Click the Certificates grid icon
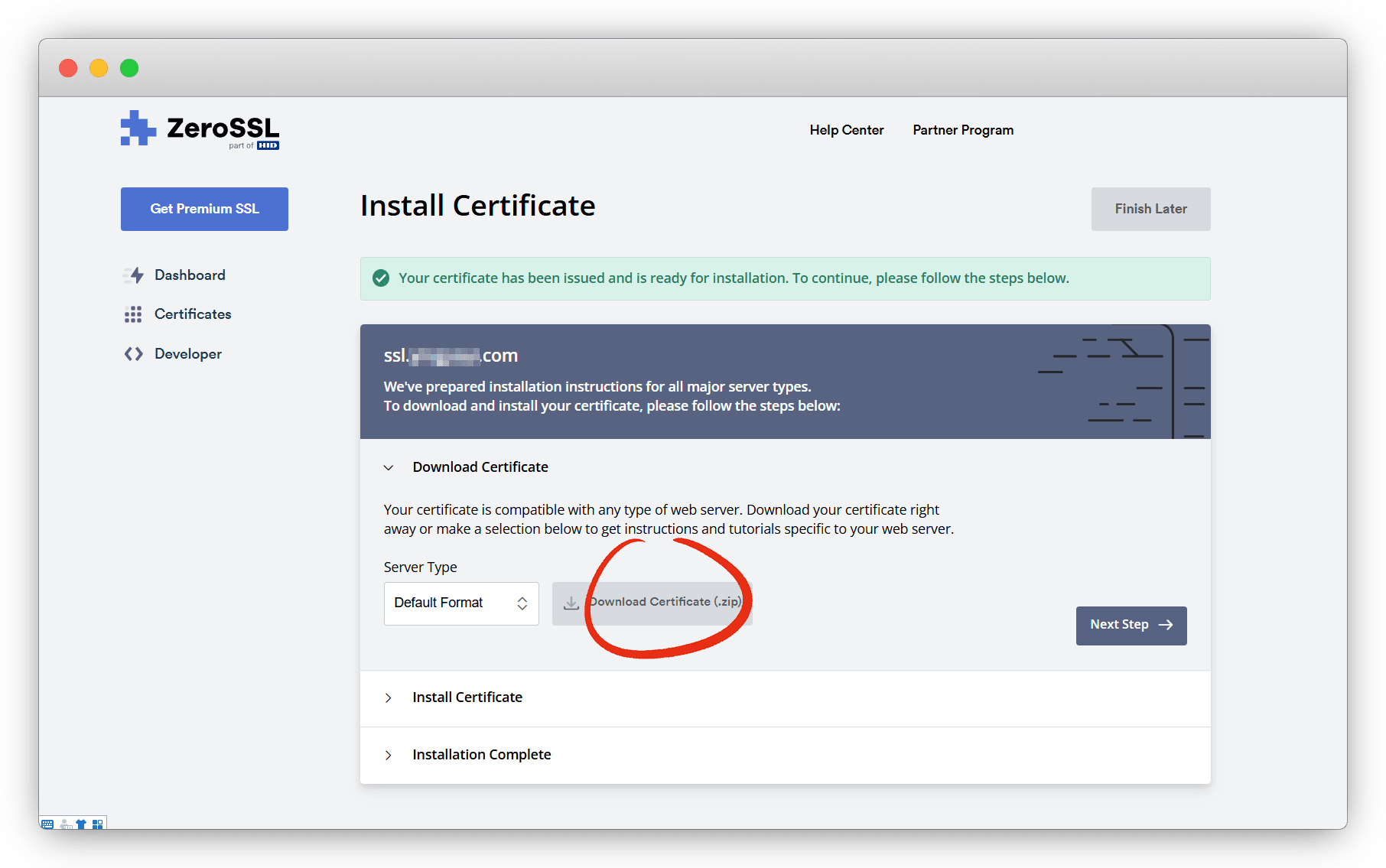 click(x=133, y=314)
